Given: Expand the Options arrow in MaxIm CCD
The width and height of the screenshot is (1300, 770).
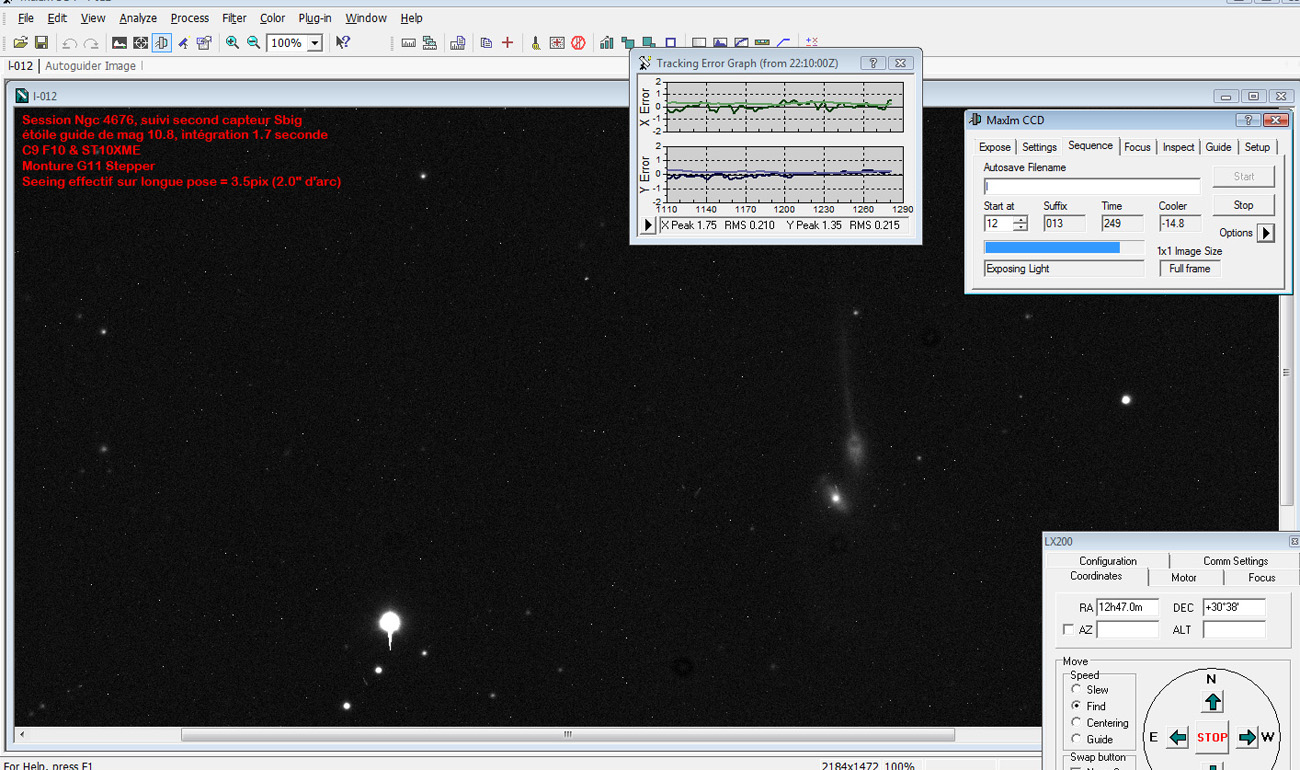Looking at the screenshot, I should click(1265, 233).
